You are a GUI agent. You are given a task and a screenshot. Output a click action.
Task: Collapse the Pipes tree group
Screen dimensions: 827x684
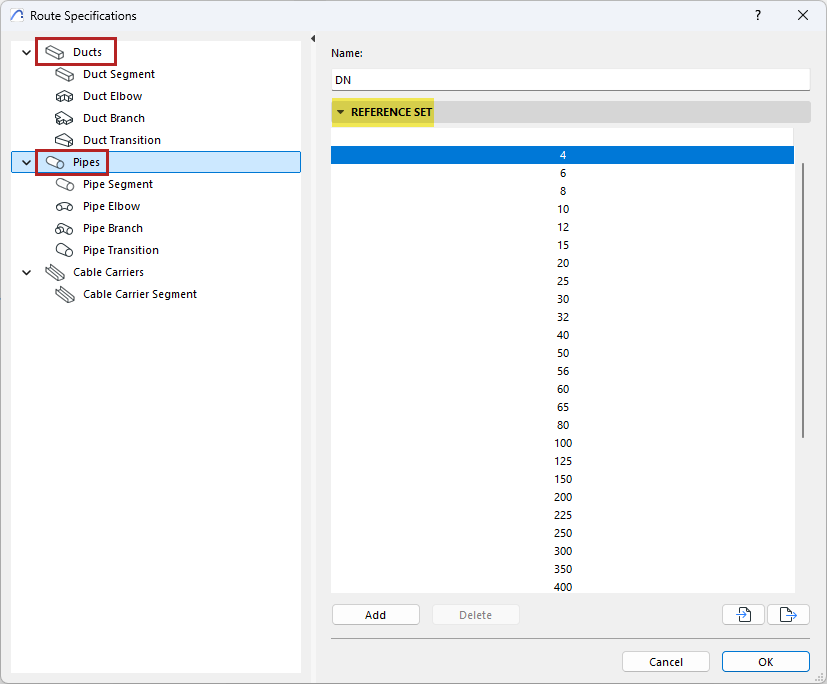tap(26, 162)
